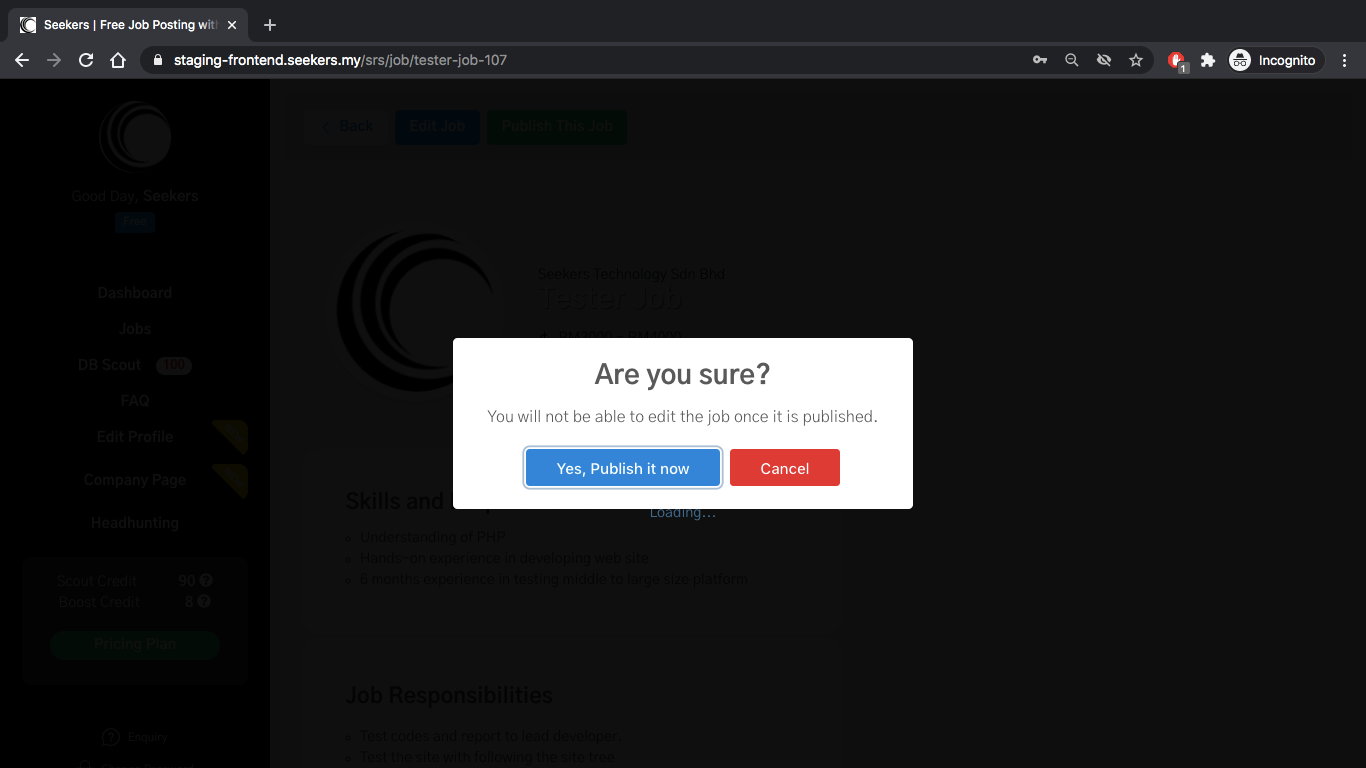Open DB Scout in the sidebar
This screenshot has height=768, width=1366.
pyautogui.click(x=110, y=365)
